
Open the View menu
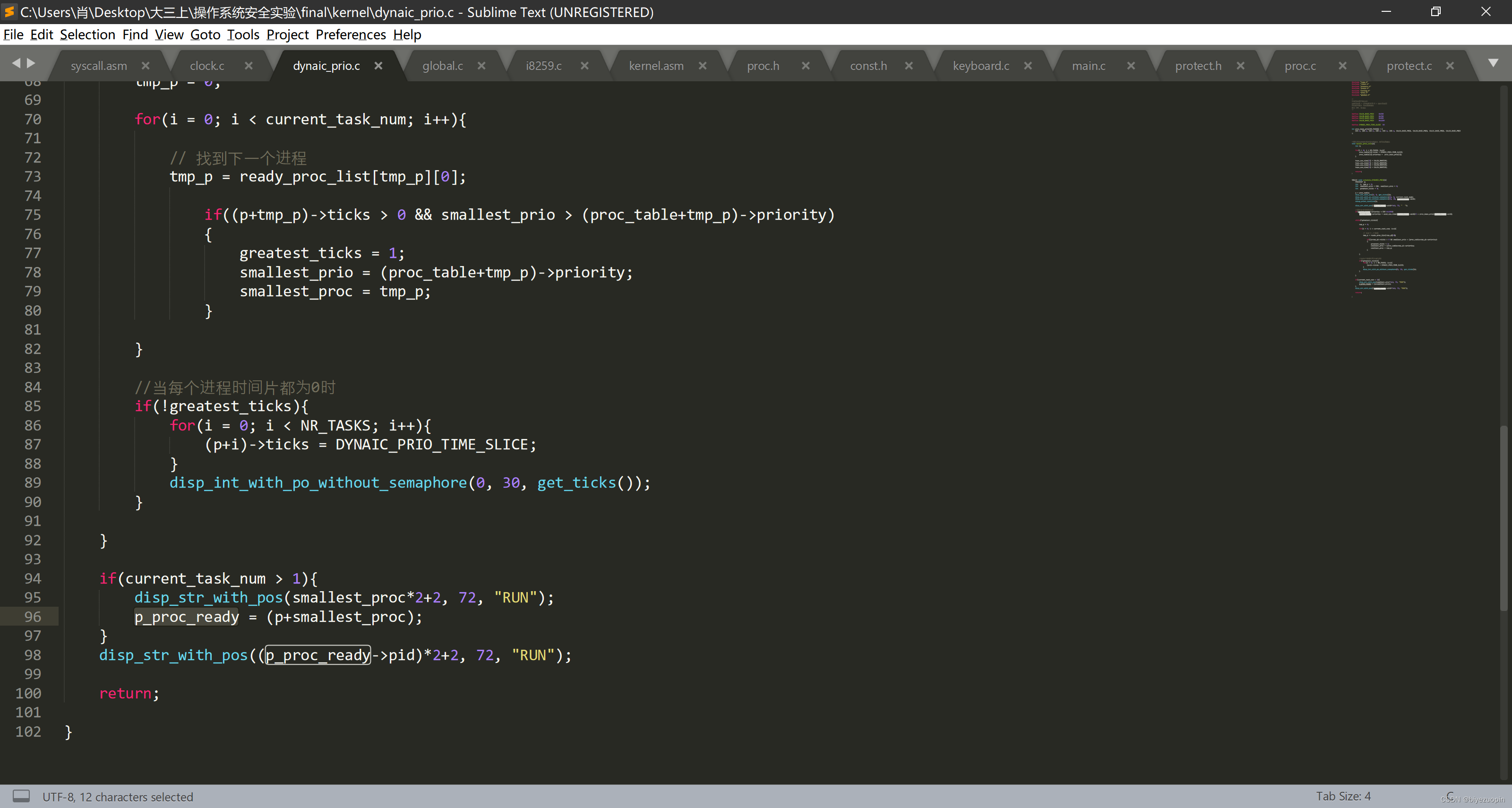tap(169, 34)
